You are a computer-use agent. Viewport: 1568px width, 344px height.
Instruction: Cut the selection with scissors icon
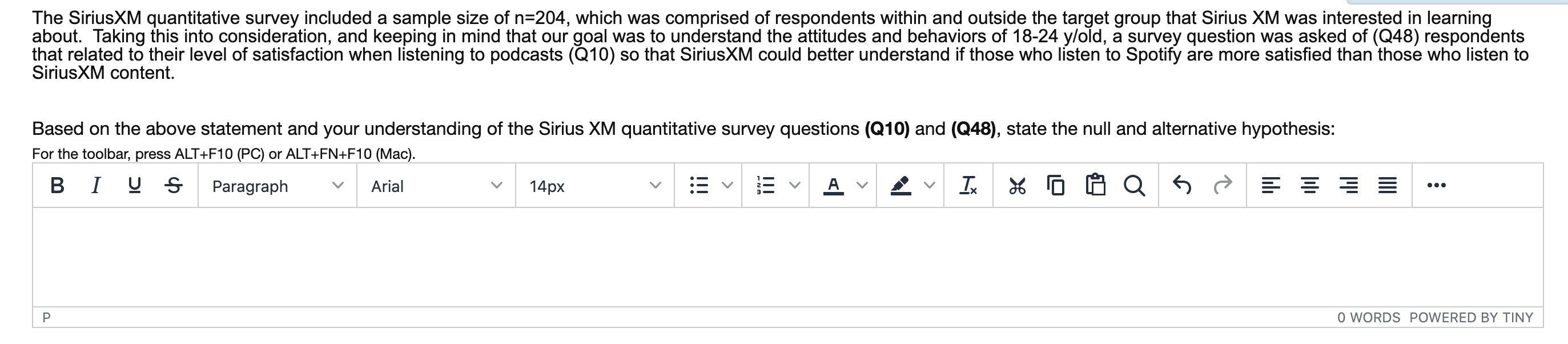1018,186
